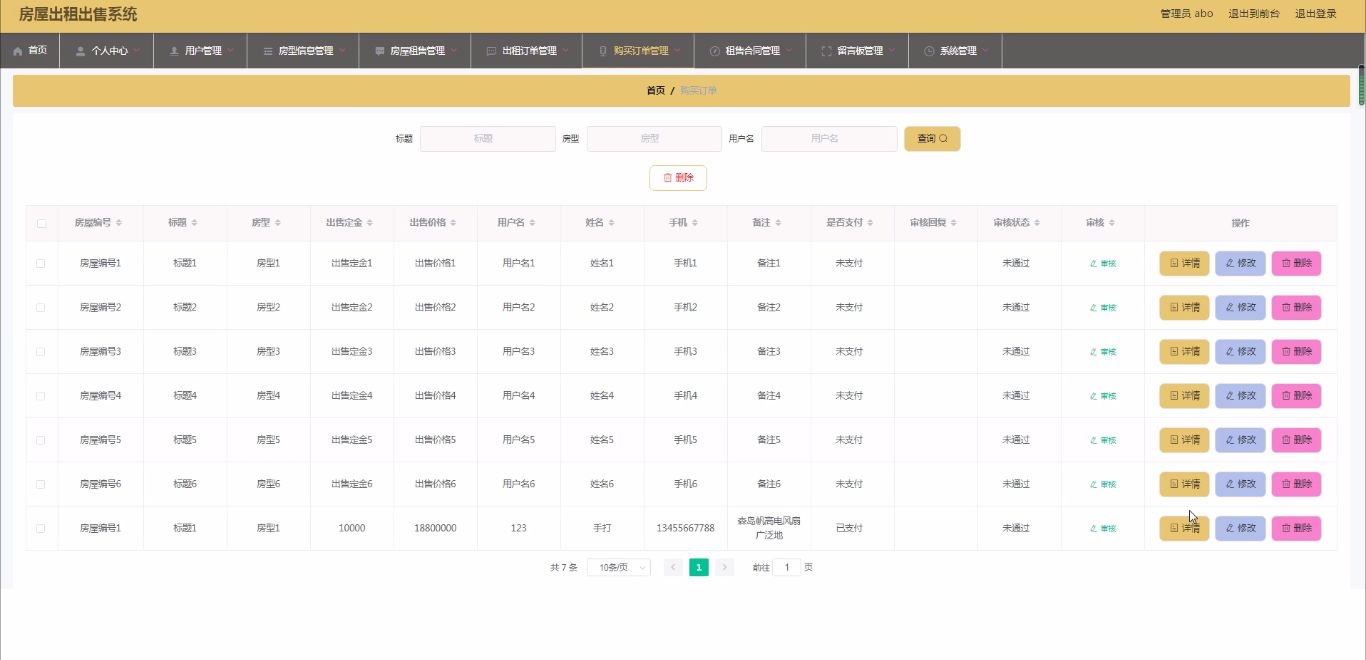This screenshot has height=660, width=1366.
Task: Sort by 标题 column sort arrows
Action: (x=195, y=223)
